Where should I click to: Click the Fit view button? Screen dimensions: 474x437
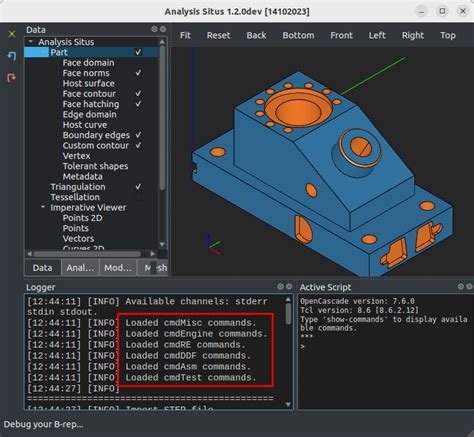pyautogui.click(x=185, y=35)
